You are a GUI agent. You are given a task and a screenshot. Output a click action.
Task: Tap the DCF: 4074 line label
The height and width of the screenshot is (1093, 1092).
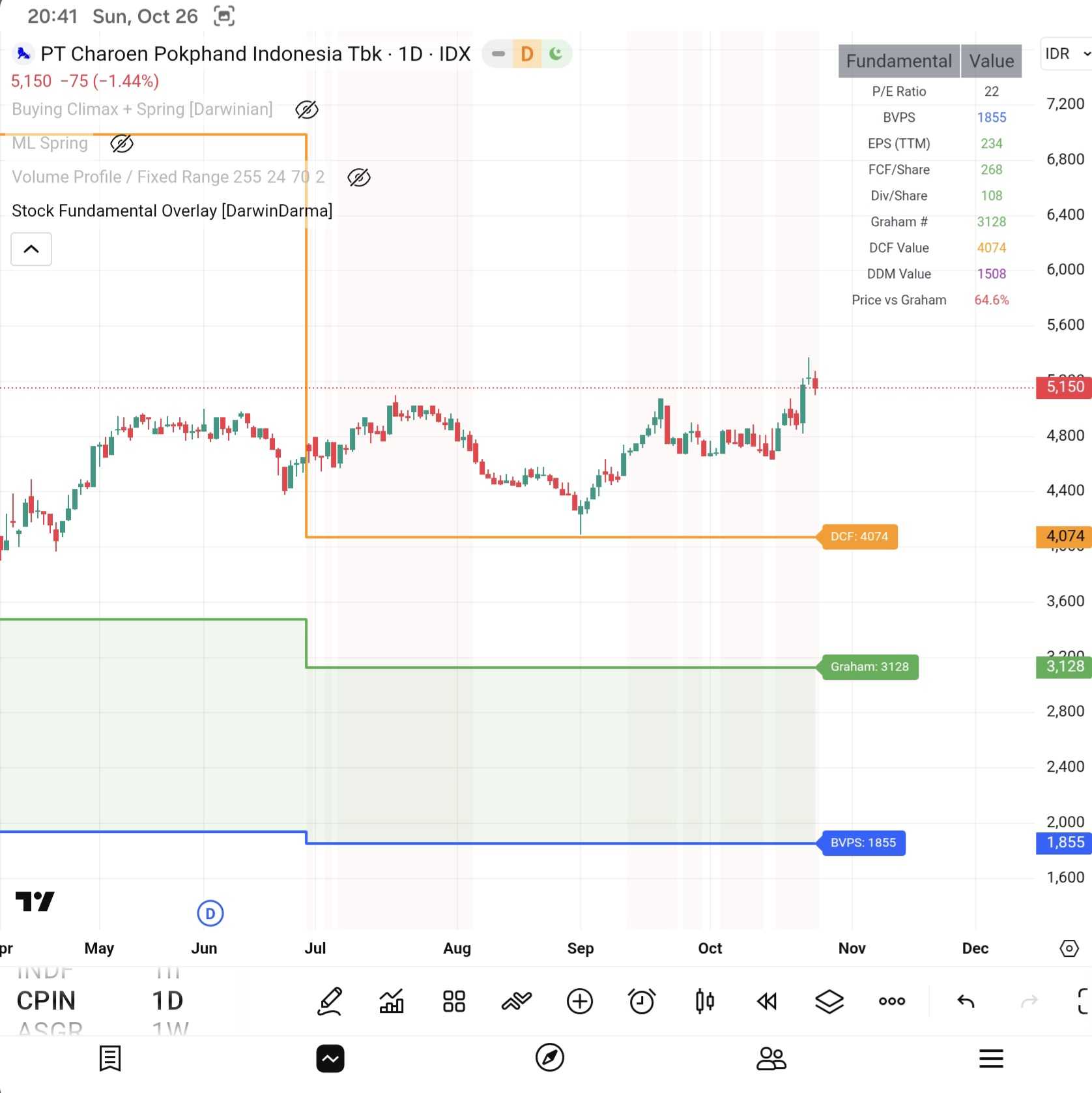point(859,536)
